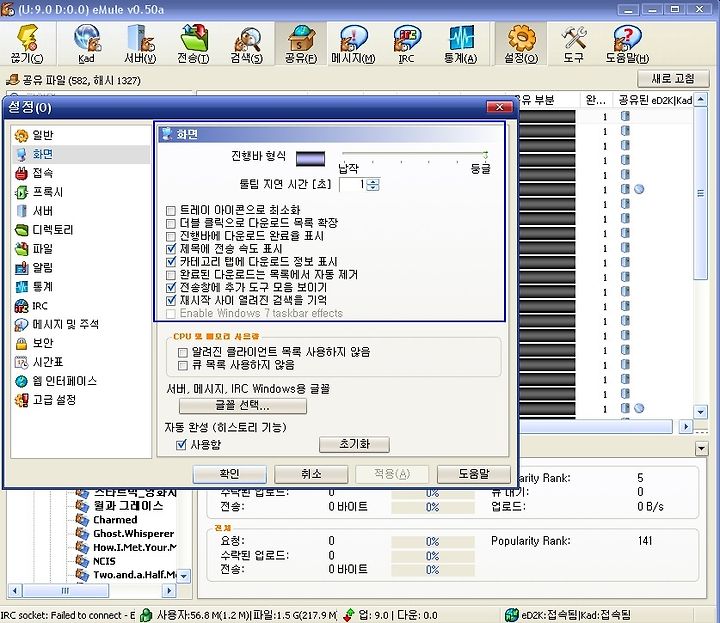Image resolution: width=720 pixels, height=623 pixels.
Task: Click 공유된 eD2K|Kad column header
Action: pos(655,100)
